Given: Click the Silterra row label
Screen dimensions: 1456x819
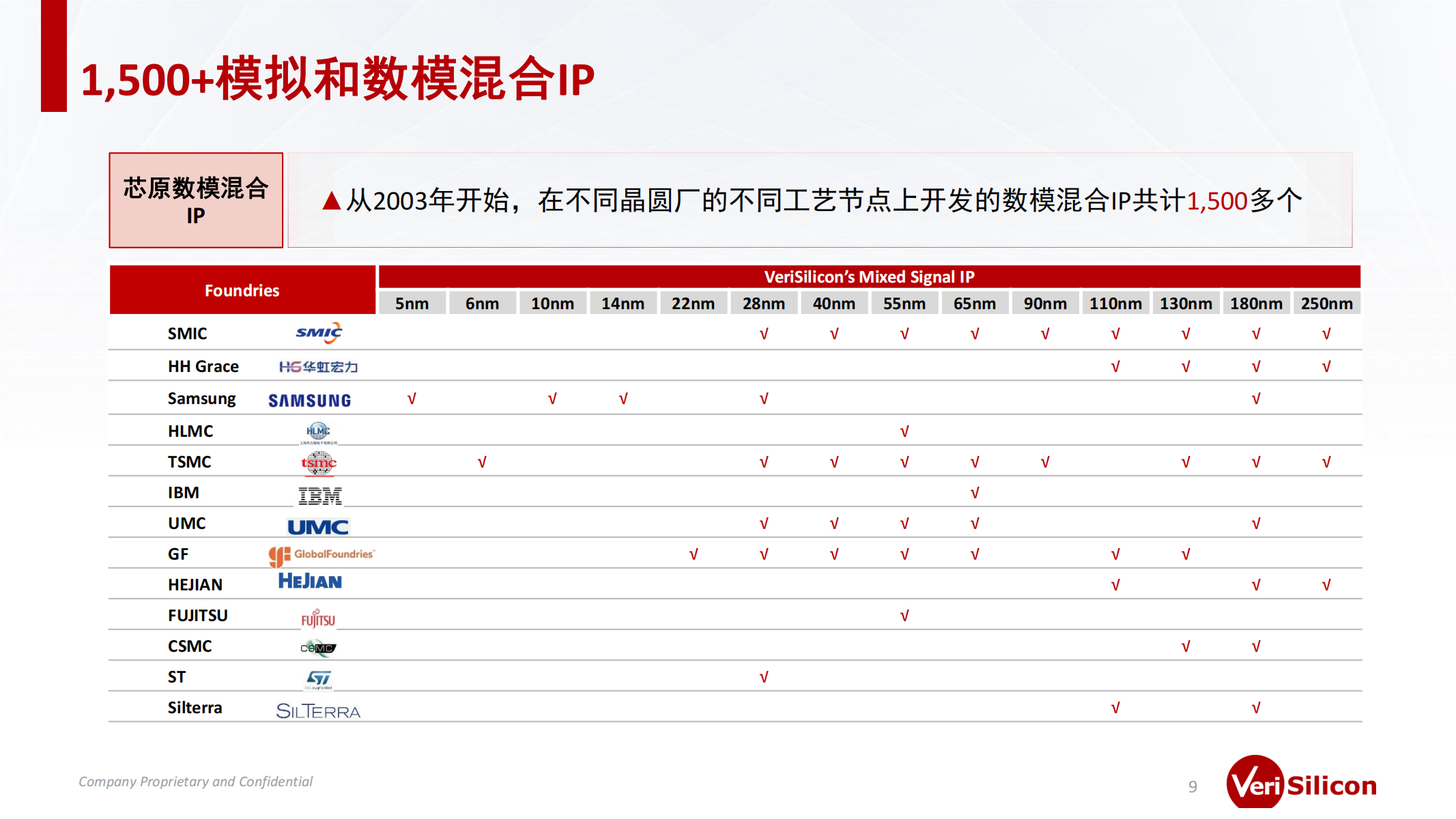Looking at the screenshot, I should tap(195, 708).
